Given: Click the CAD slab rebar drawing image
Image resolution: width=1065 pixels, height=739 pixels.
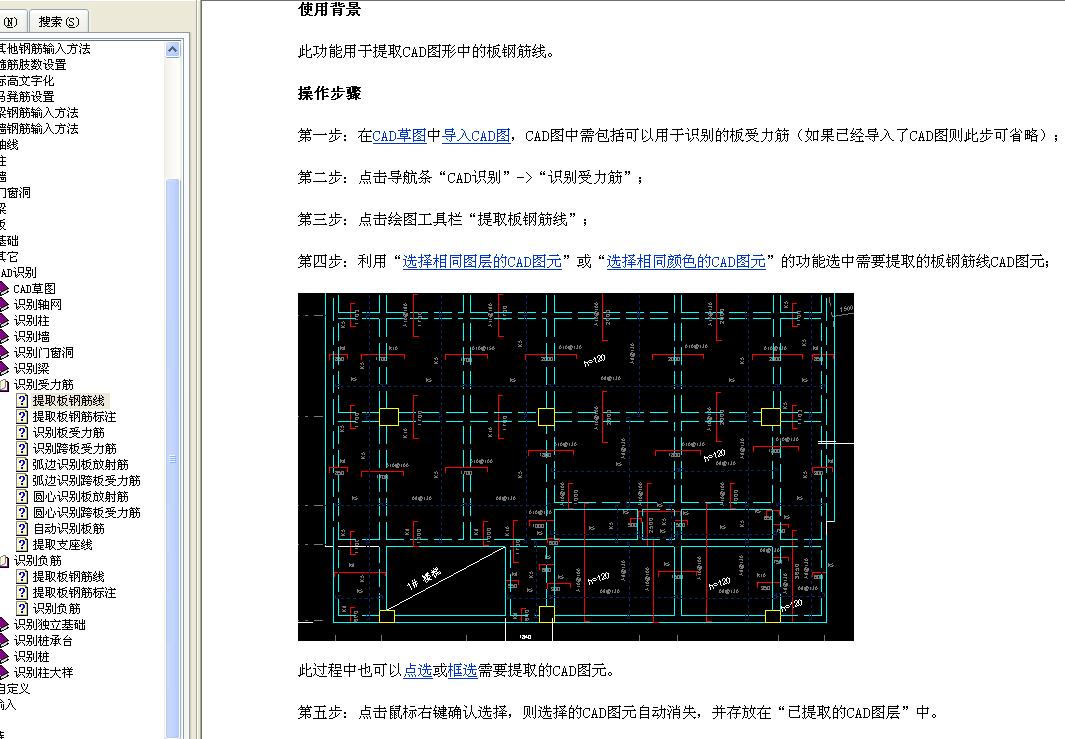Looking at the screenshot, I should click(575, 467).
